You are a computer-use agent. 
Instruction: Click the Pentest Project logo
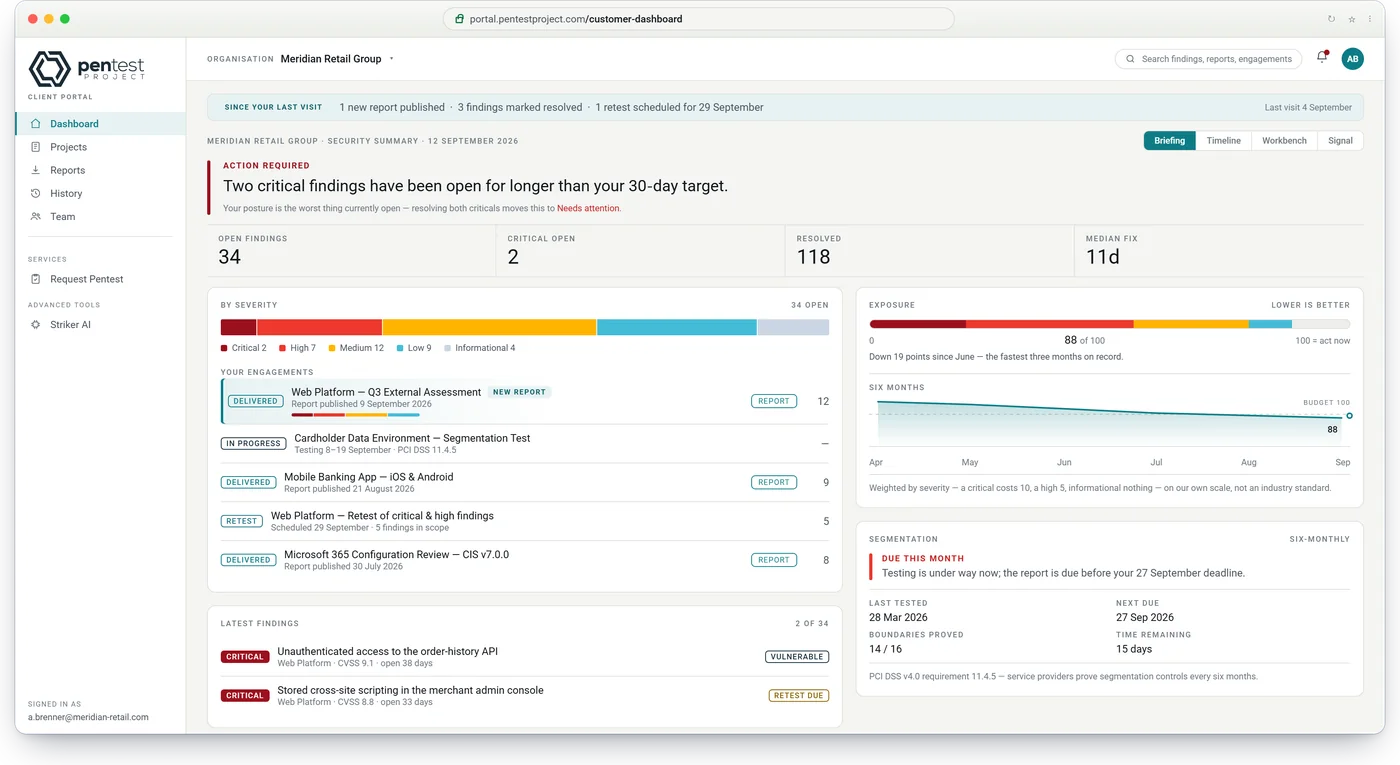coord(87,68)
